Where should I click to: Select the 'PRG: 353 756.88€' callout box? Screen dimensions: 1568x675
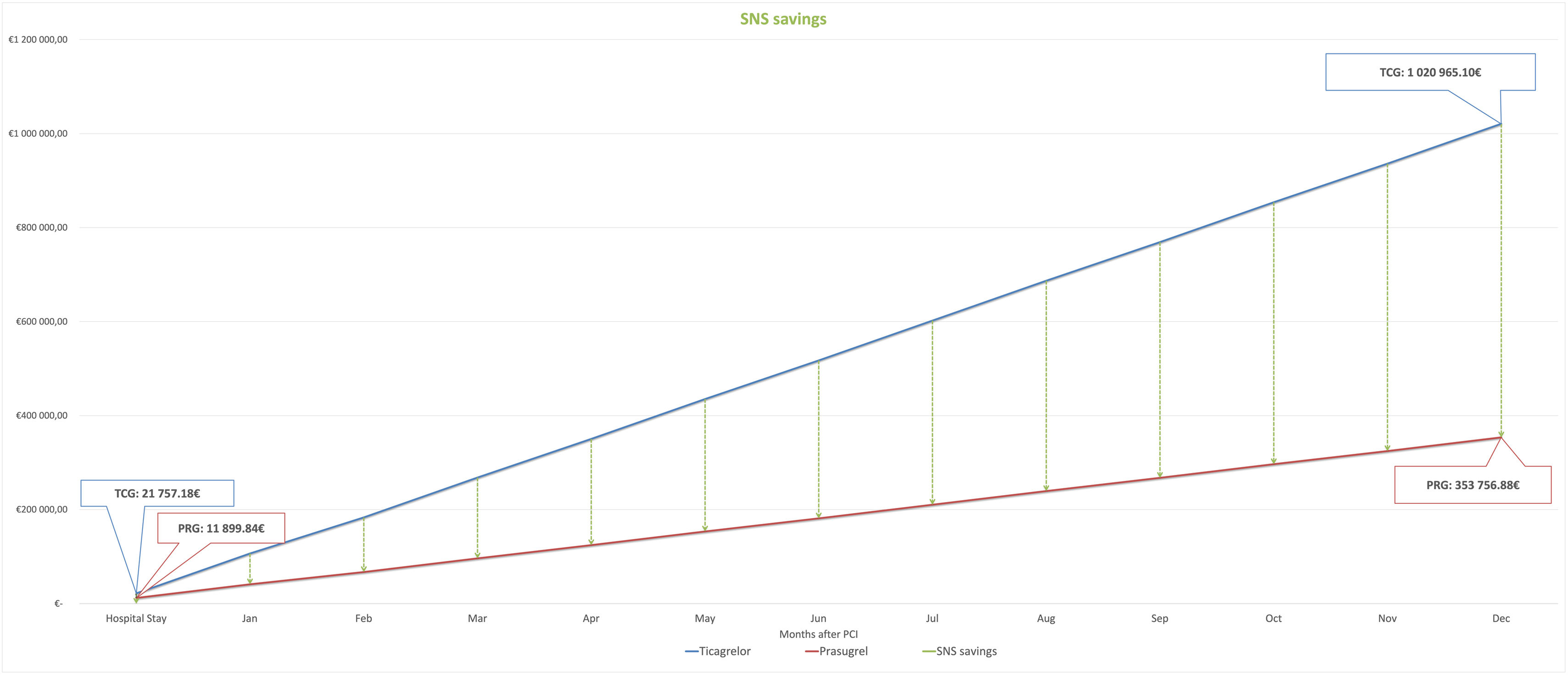[x=1473, y=485]
